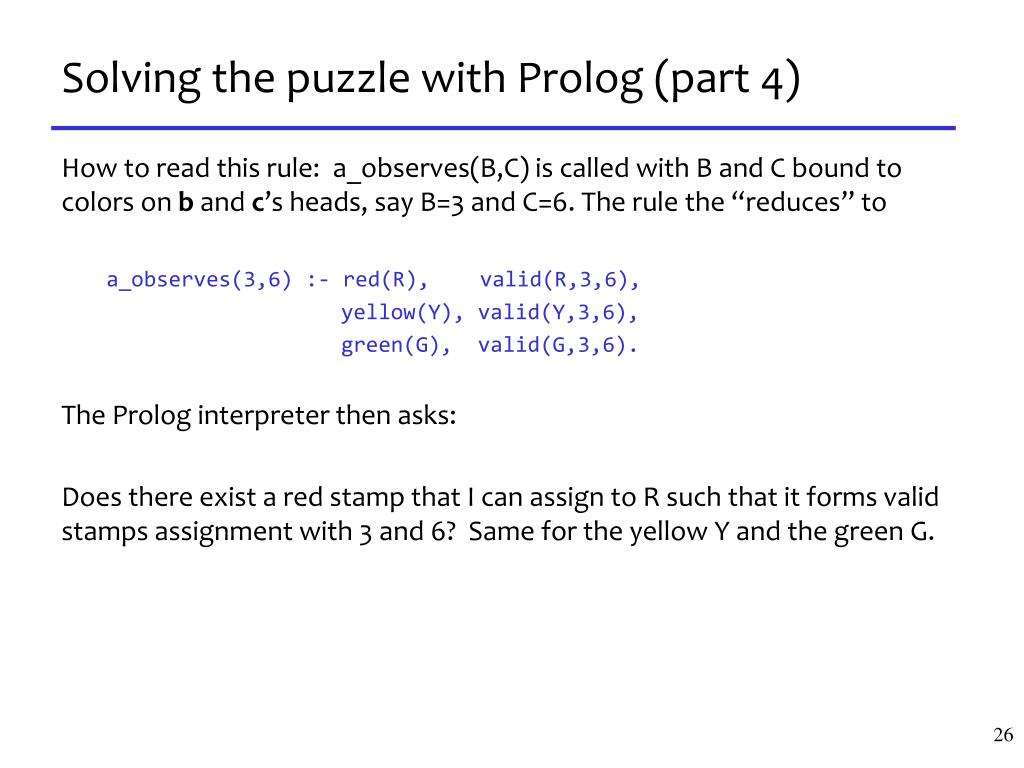Click the :- operator in the code
Viewport: 1024px width, 768px height.
tap(317, 280)
